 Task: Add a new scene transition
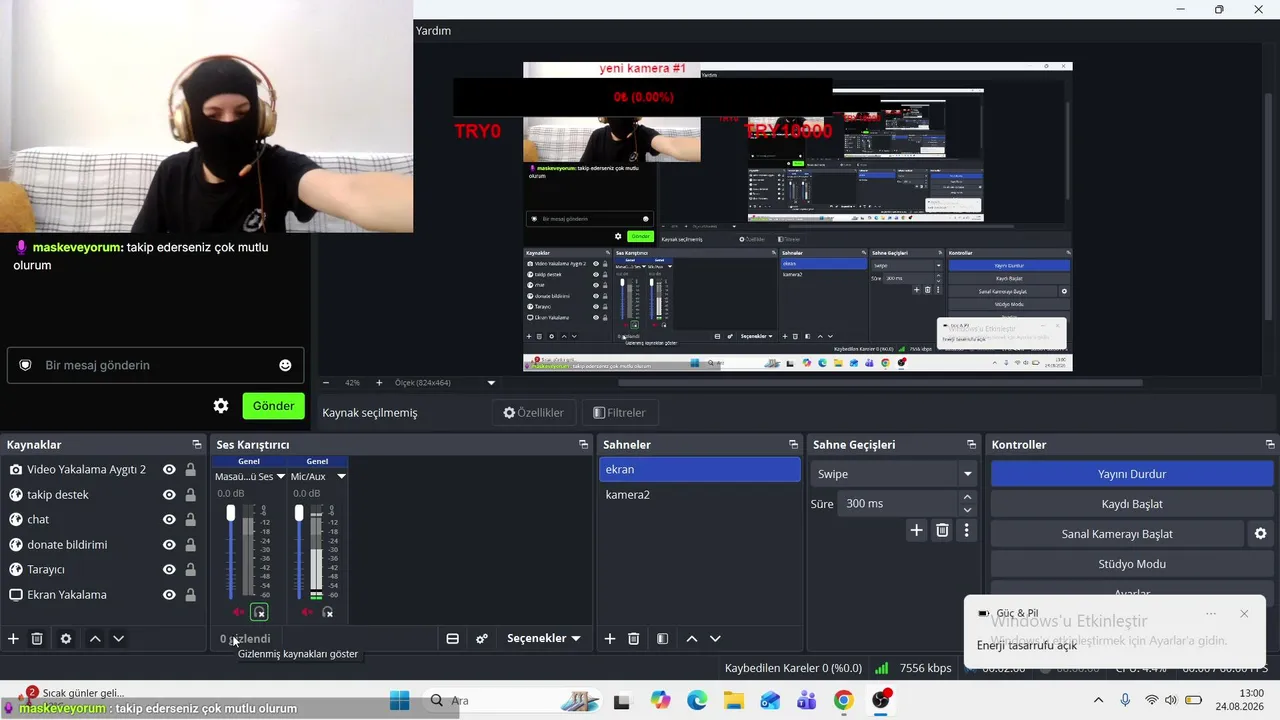[x=916, y=531]
